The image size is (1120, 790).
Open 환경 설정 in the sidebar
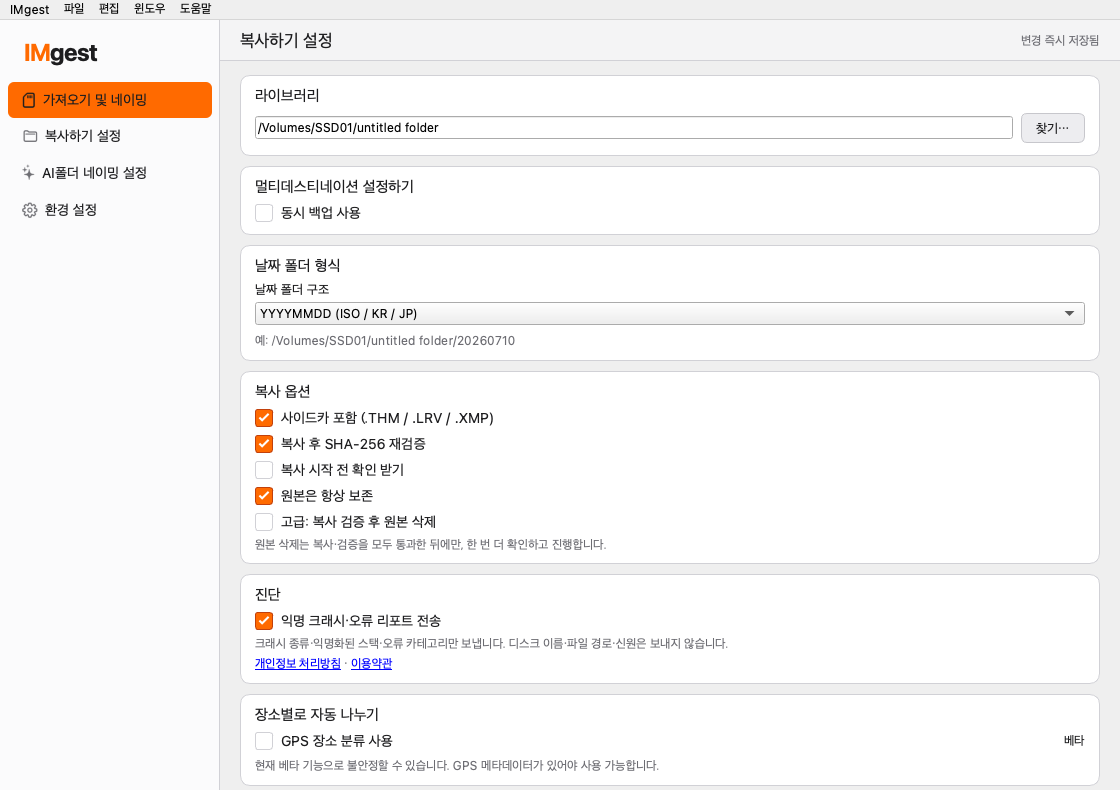110,210
